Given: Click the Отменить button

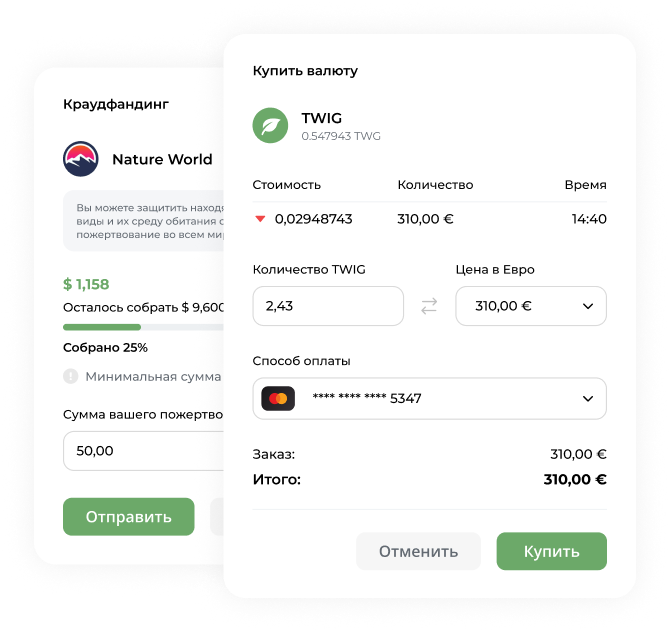Looking at the screenshot, I should 418,551.
